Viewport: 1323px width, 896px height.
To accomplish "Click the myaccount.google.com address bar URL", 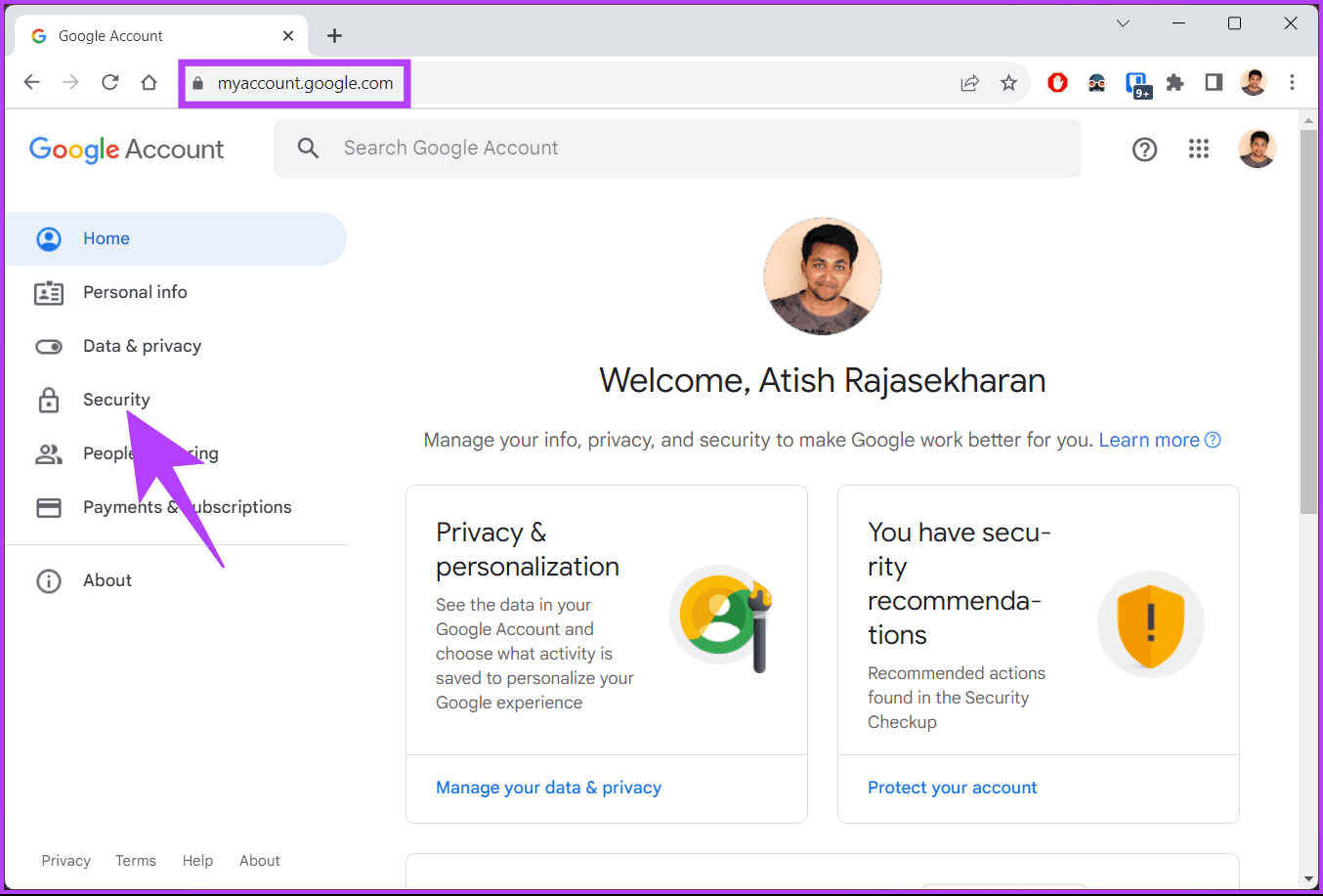I will [x=306, y=83].
